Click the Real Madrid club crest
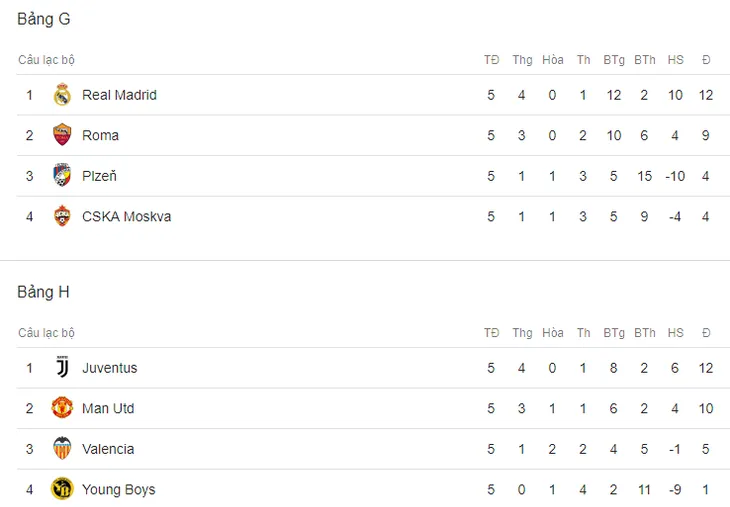730x507 pixels. point(62,95)
